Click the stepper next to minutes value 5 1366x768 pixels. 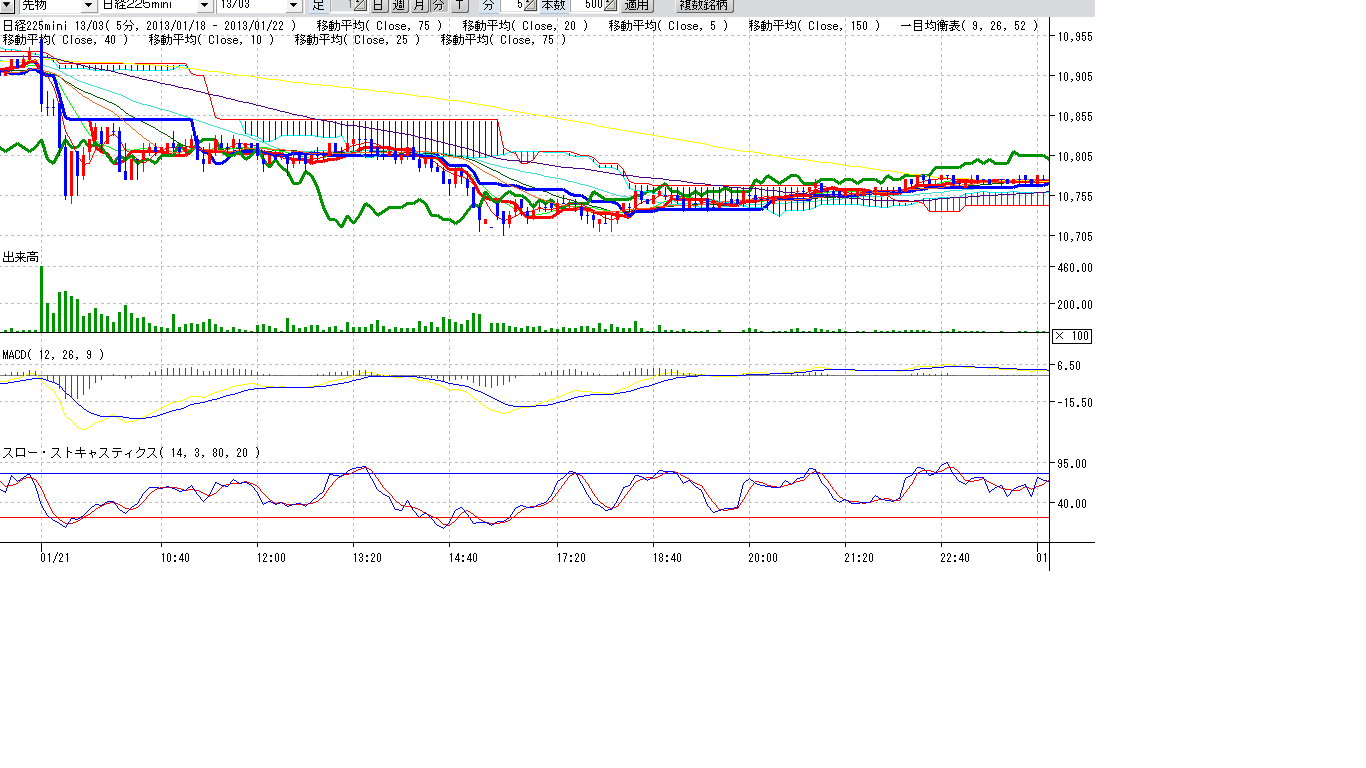tap(531, 5)
